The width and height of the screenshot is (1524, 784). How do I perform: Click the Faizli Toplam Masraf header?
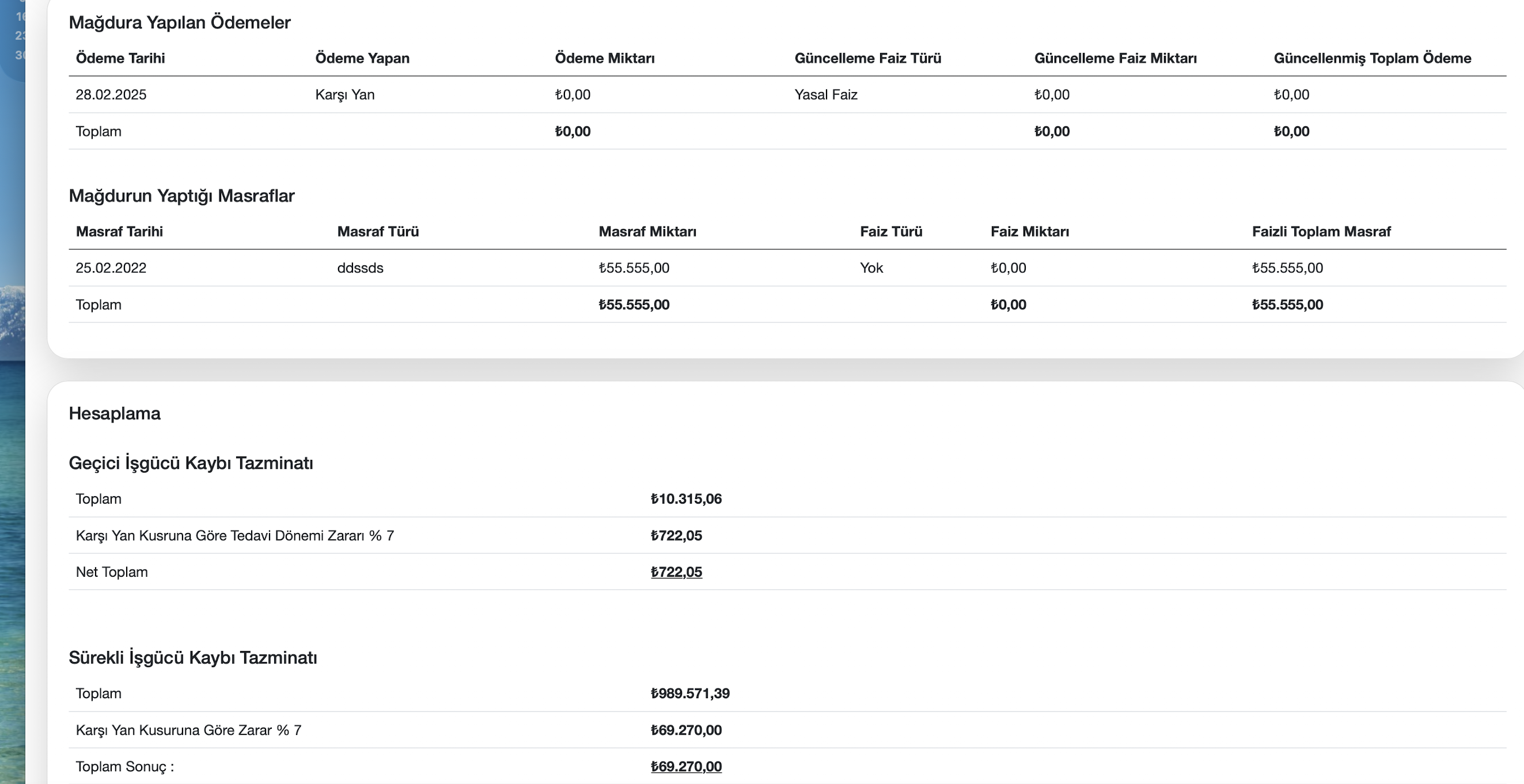[1321, 231]
